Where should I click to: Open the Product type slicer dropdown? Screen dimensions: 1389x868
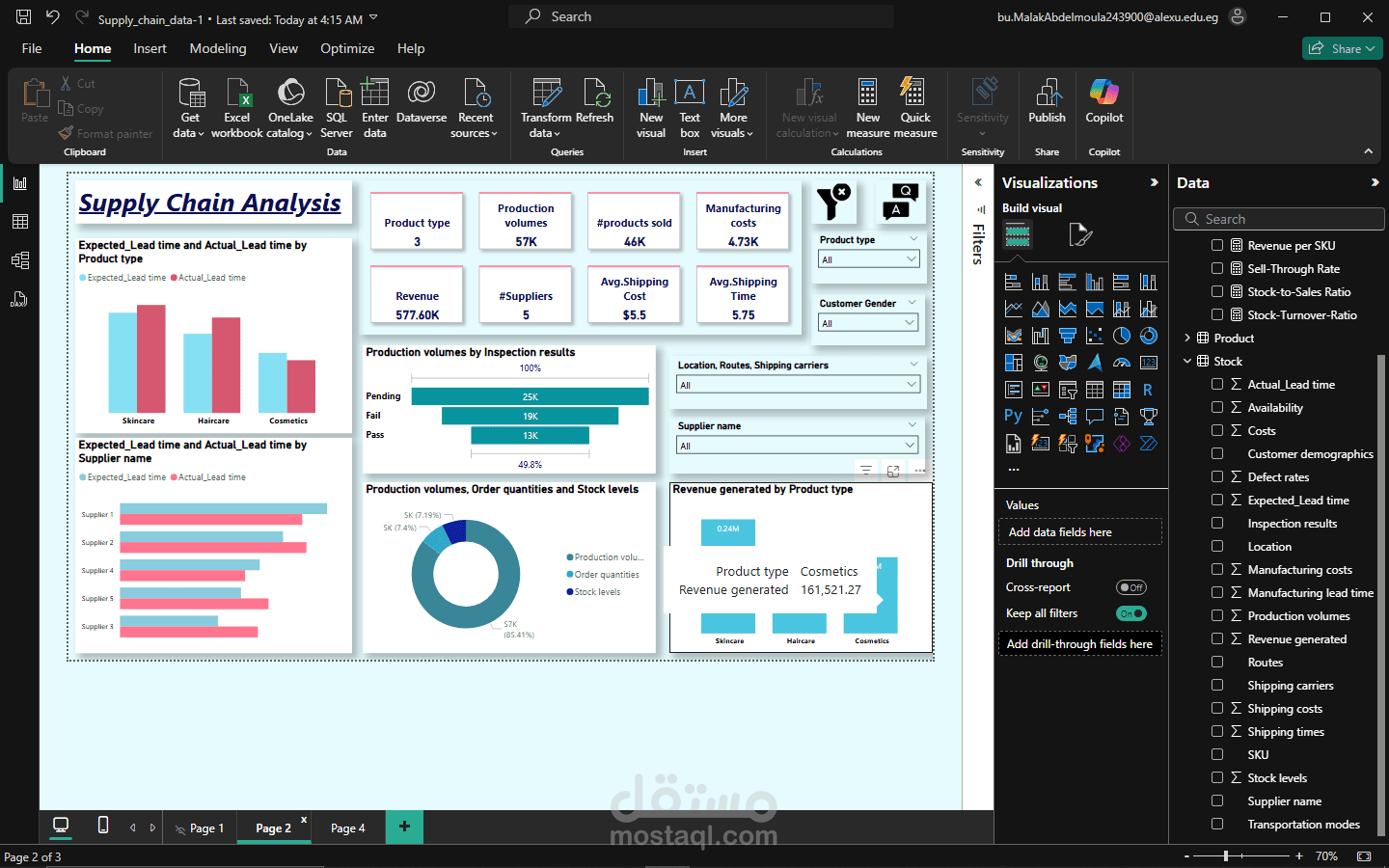[x=869, y=259]
